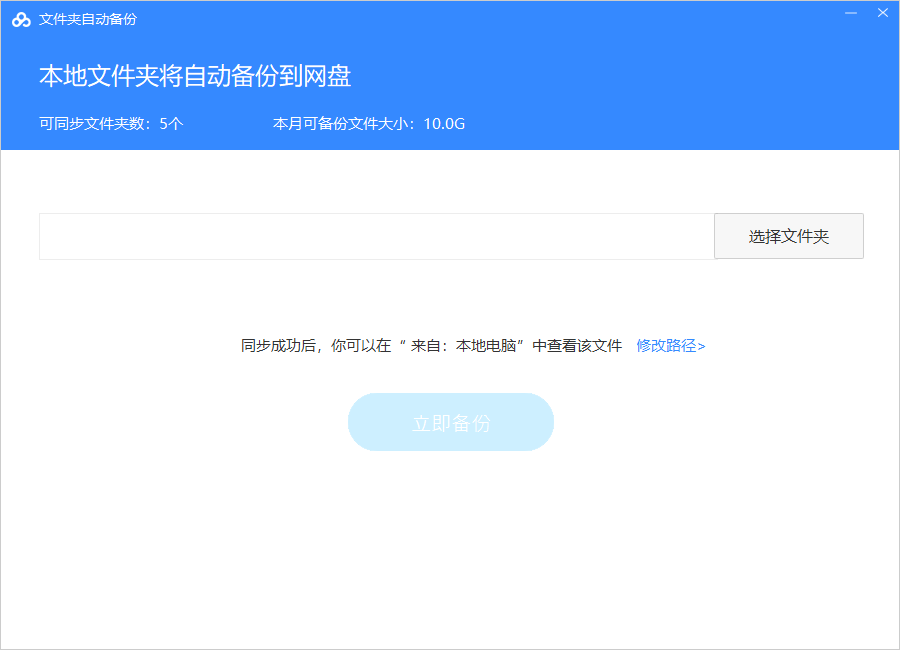Click the text 本月可备份文件大小：10.0G
This screenshot has height=650, width=900.
[x=368, y=123]
